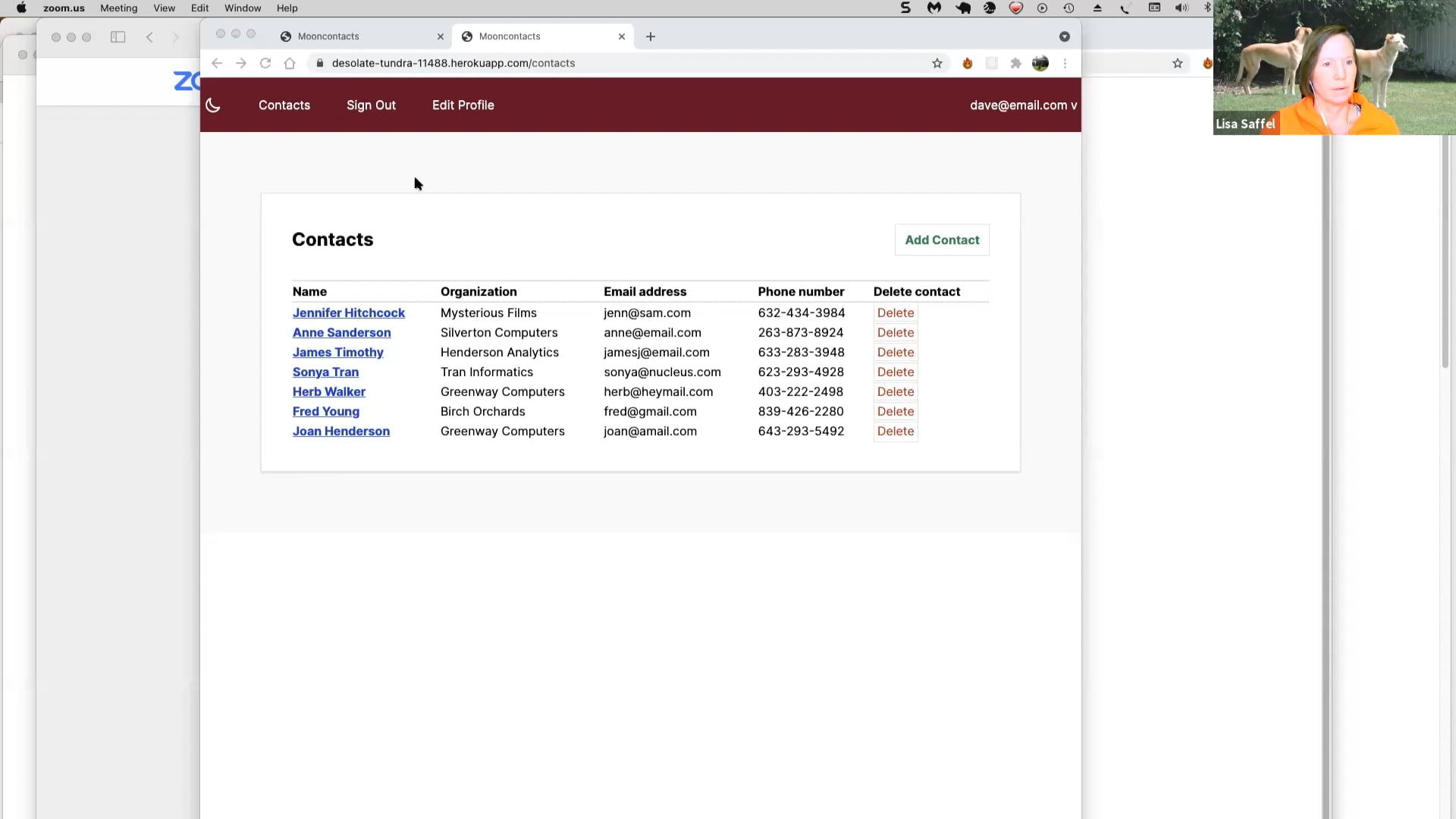Open the Hotjar flame extension icon
This screenshot has height=819, width=1456.
[x=968, y=63]
